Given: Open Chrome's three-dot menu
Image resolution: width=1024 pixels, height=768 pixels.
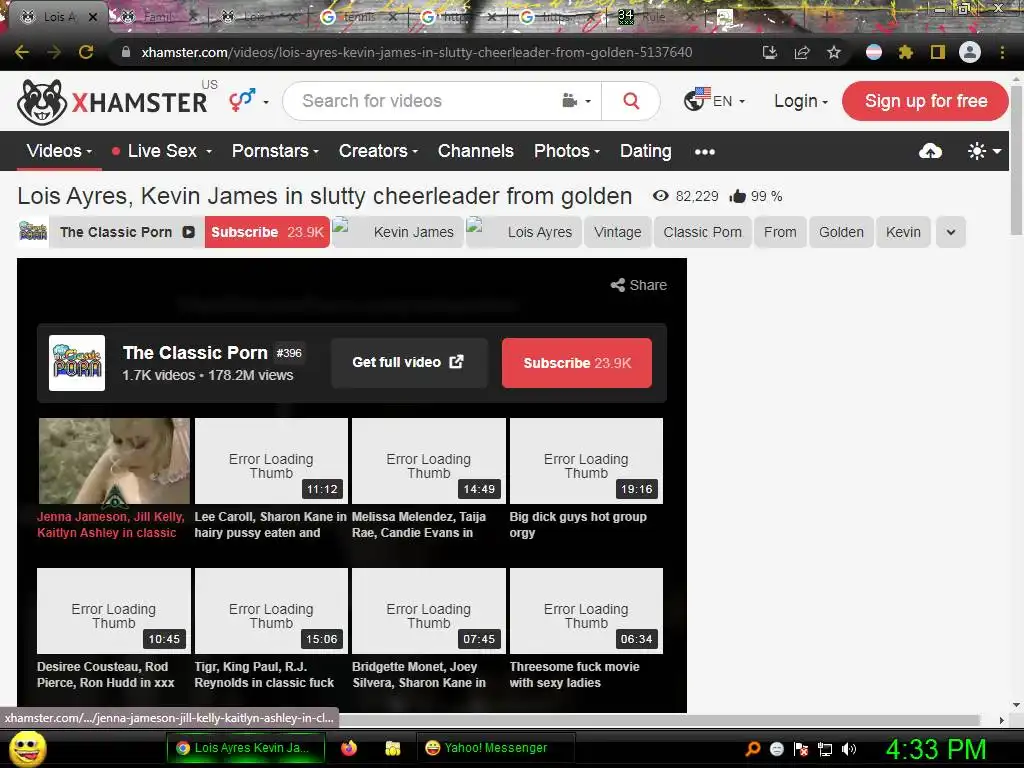Looking at the screenshot, I should 1002,52.
